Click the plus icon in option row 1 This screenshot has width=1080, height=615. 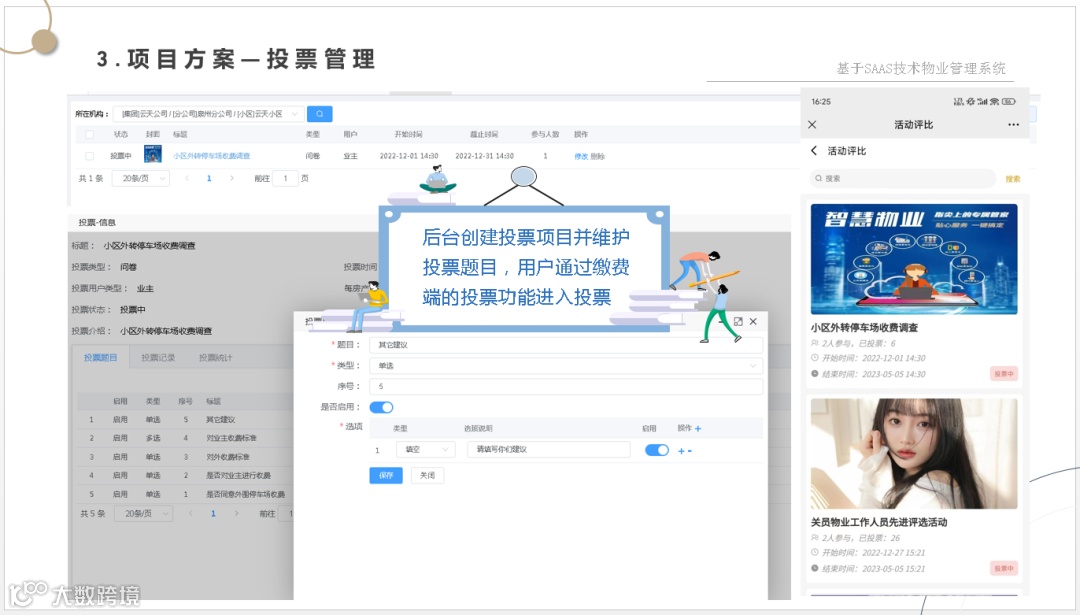pos(681,451)
